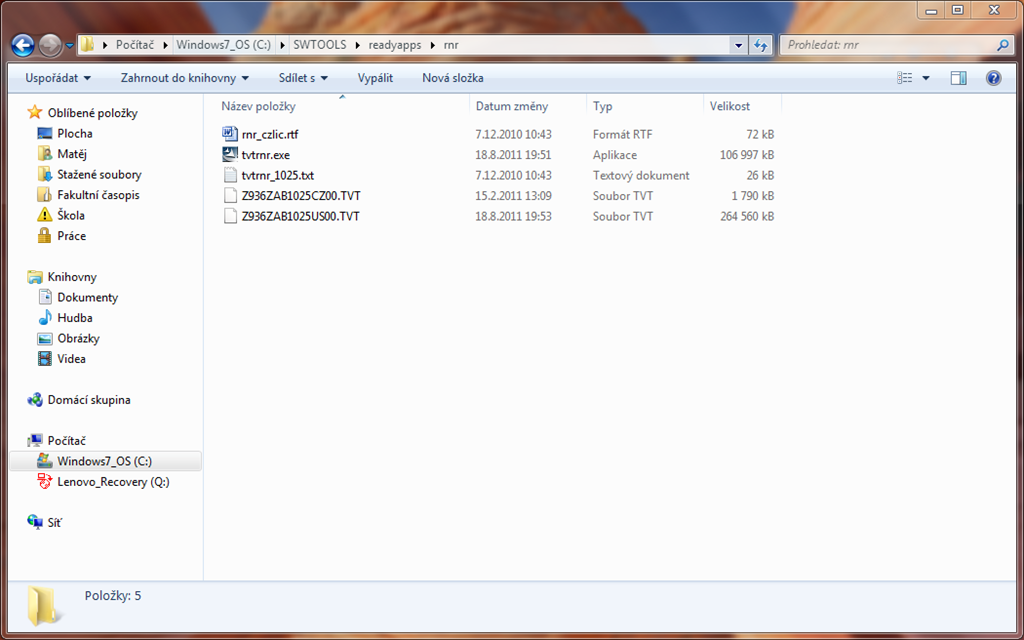1024x640 pixels.
Task: Expand the view options dropdown arrow
Action: click(926, 78)
